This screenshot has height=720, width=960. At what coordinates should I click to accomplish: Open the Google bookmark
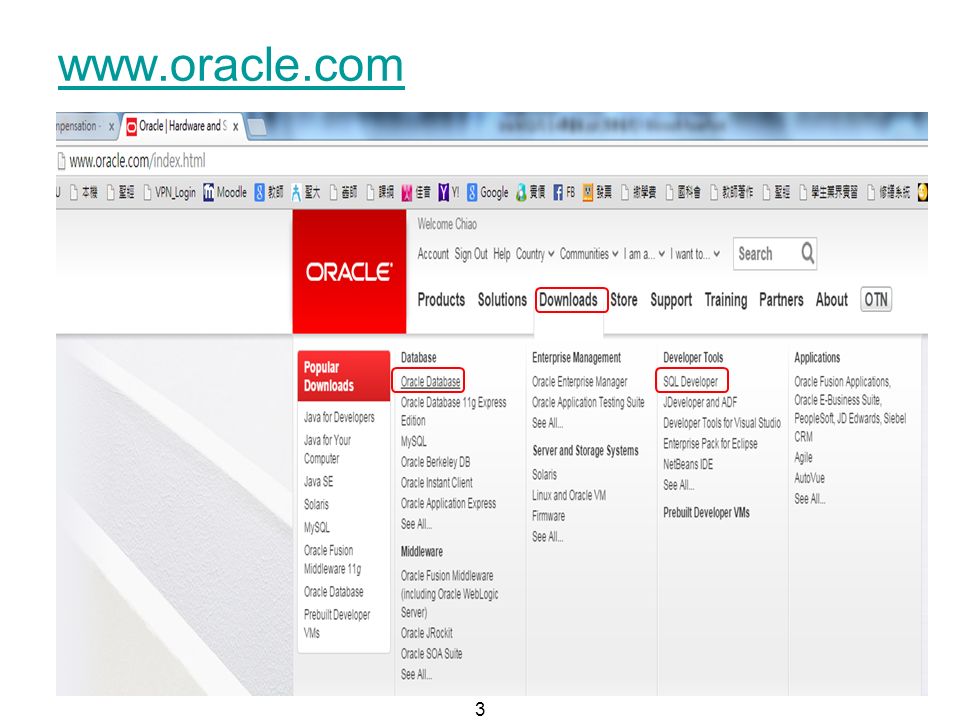point(488,192)
